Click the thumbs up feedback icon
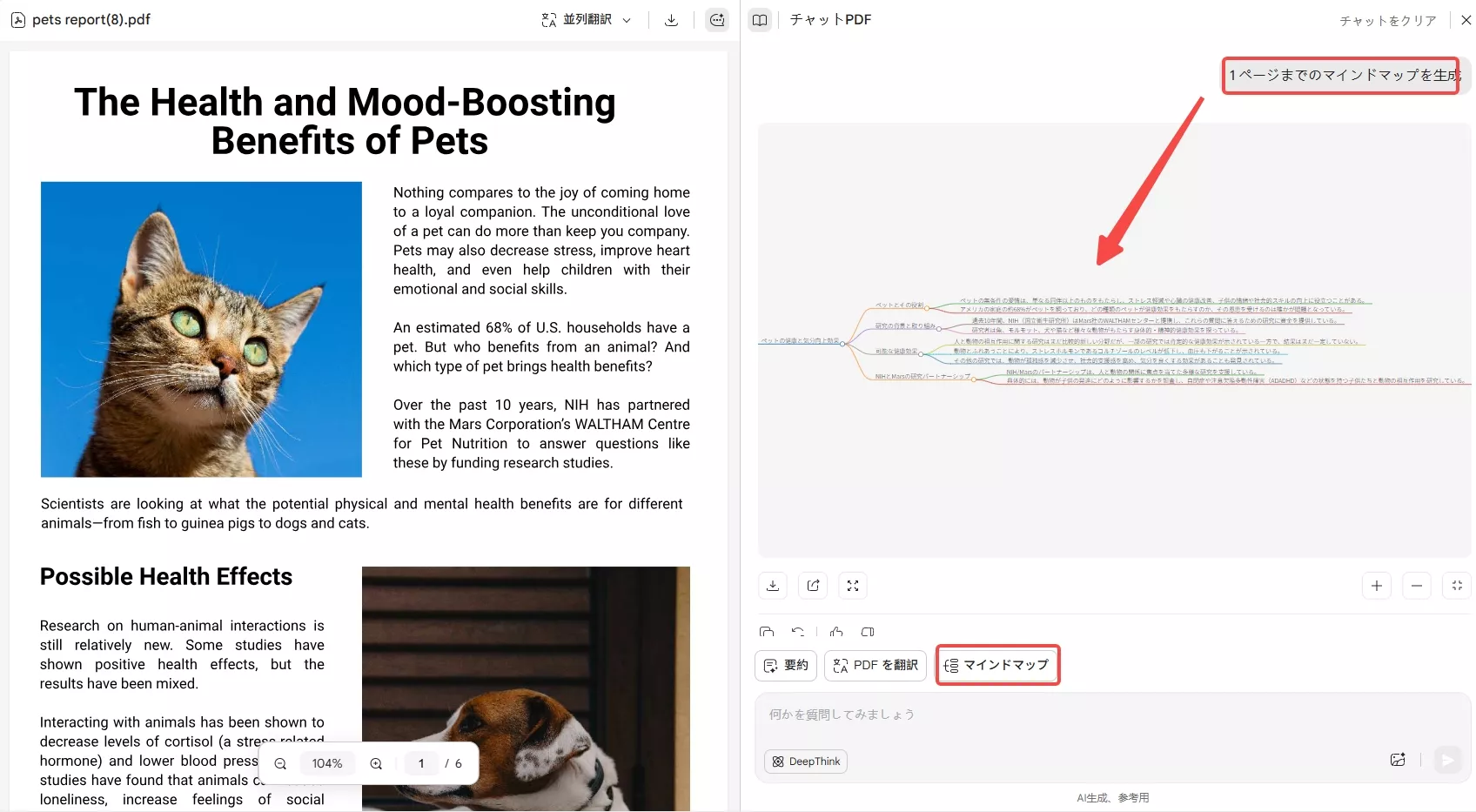Screen dimensions: 1476x812 click(x=836, y=632)
